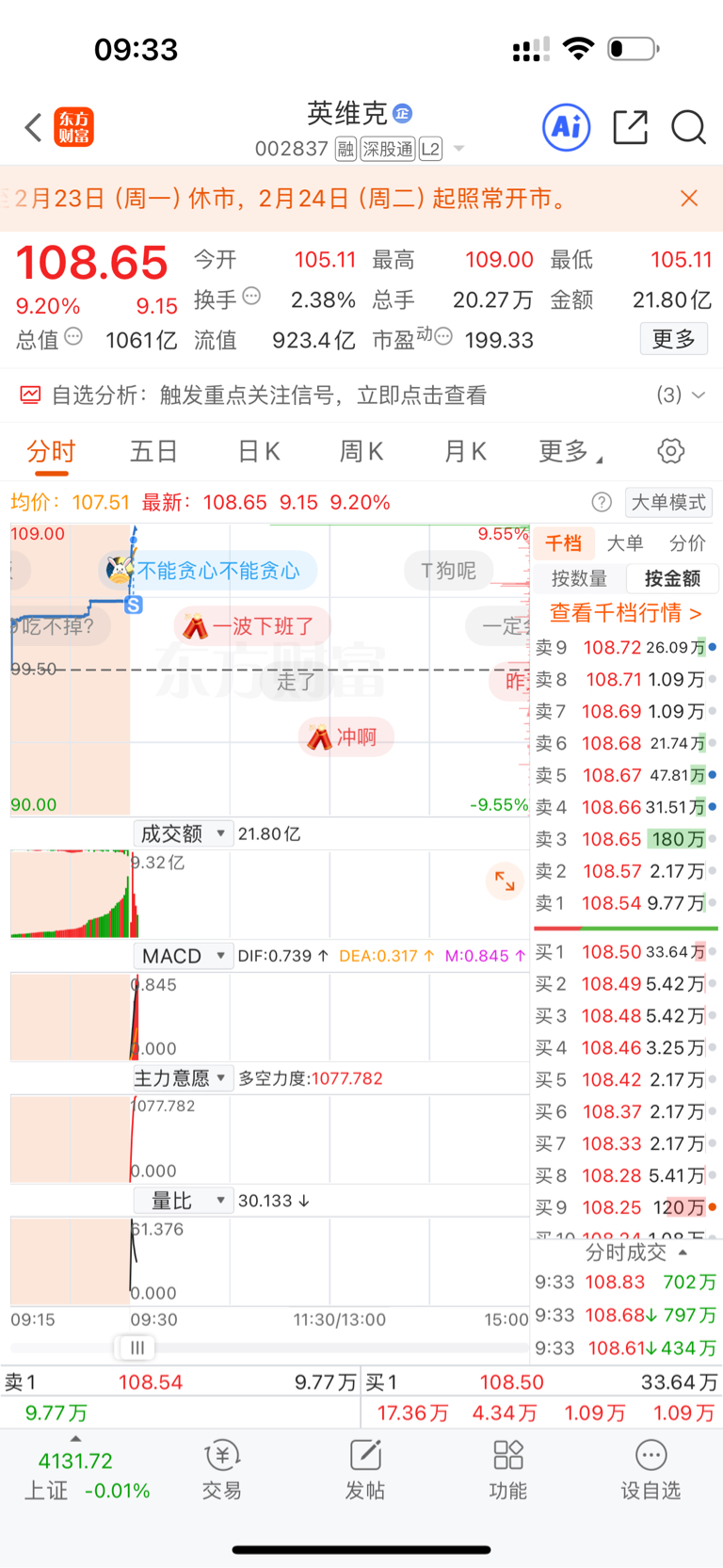The width and height of the screenshot is (723, 1568).
Task: Collapse the 分时成交 header arrow
Action: click(x=683, y=1253)
